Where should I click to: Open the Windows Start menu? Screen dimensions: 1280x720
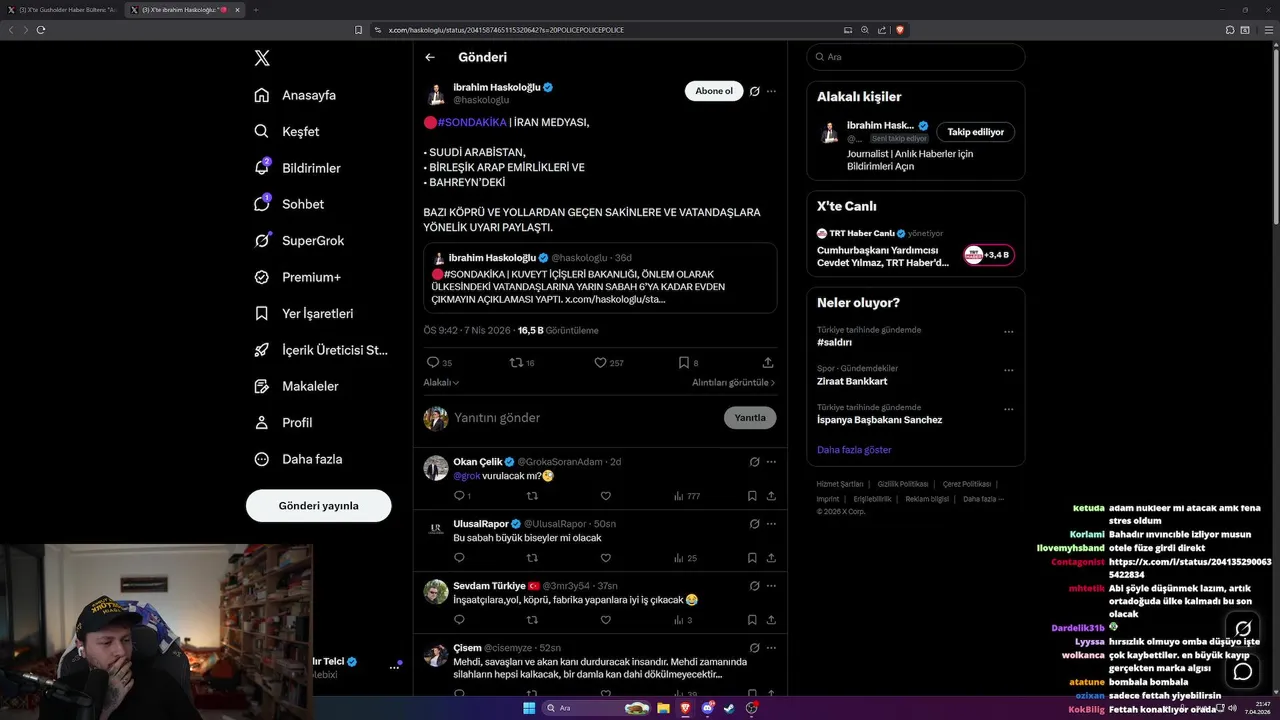(x=529, y=708)
